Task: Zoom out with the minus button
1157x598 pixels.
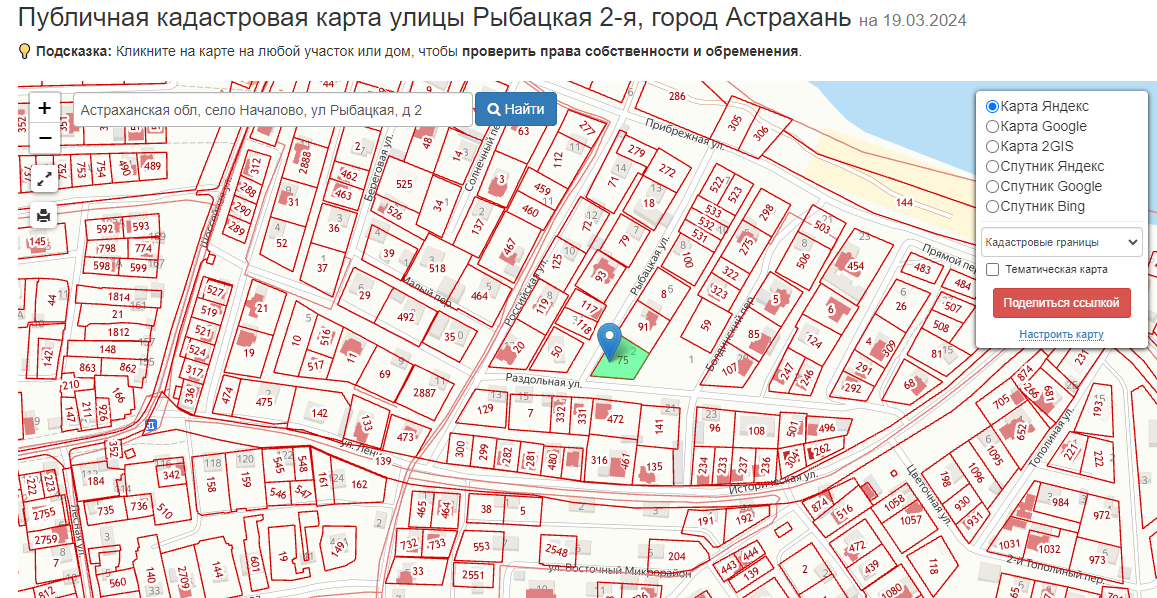Action: tap(44, 138)
